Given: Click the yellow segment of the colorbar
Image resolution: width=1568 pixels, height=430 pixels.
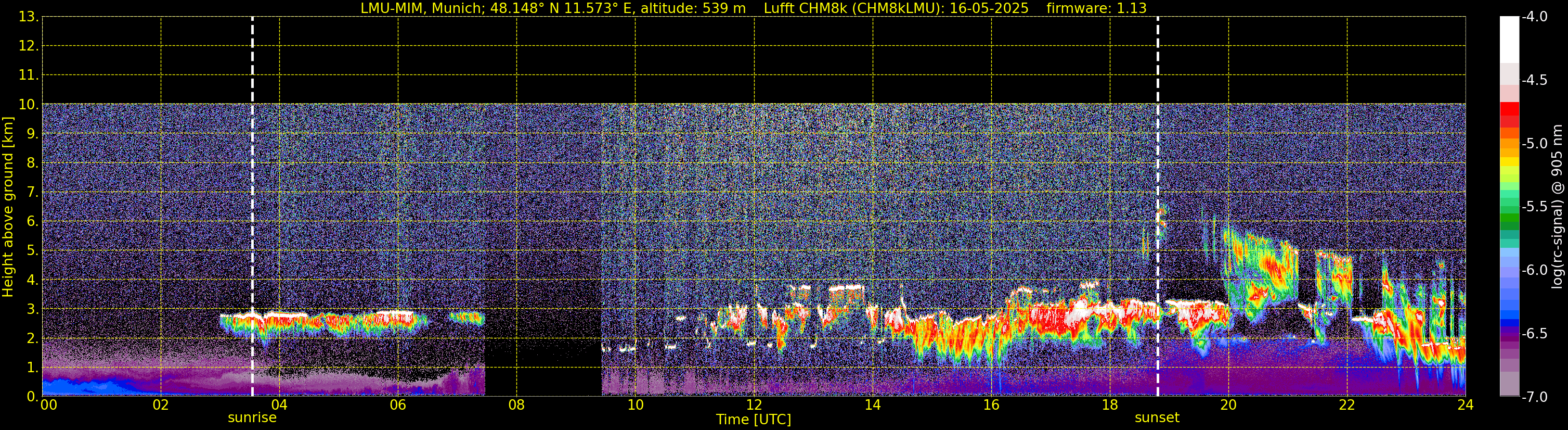Looking at the screenshot, I should coord(1509,162).
